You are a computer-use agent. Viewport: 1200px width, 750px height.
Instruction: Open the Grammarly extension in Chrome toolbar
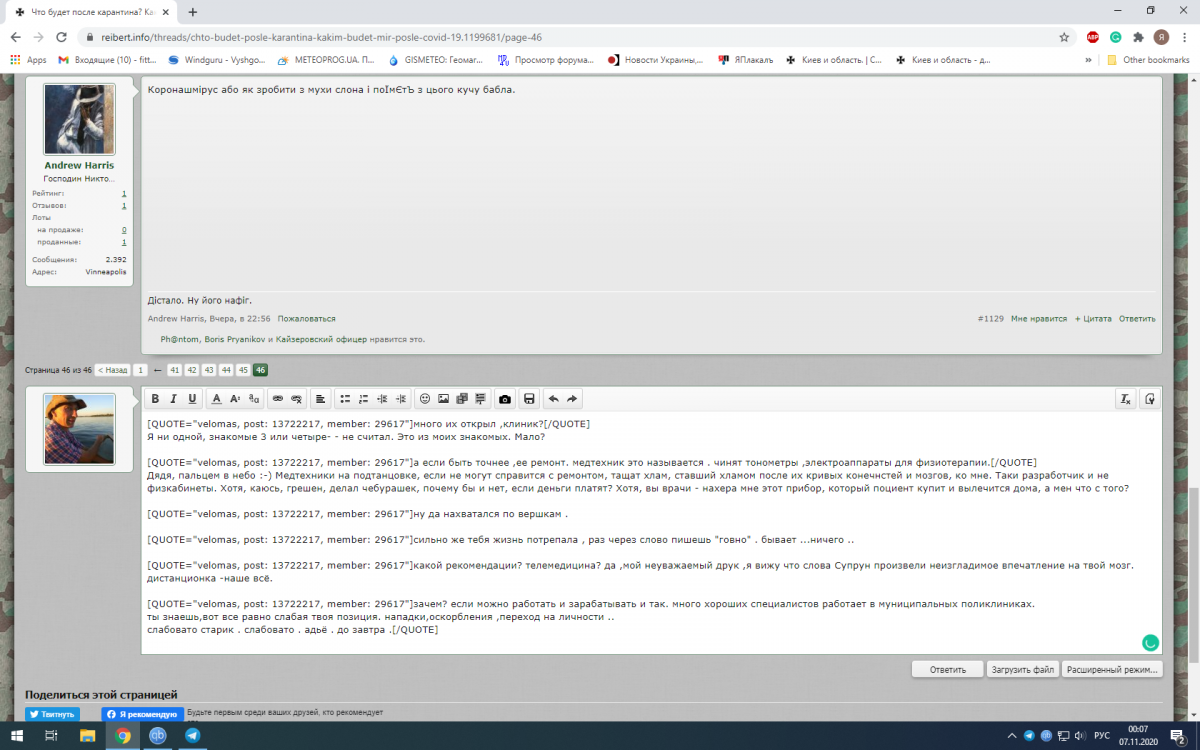click(1115, 37)
